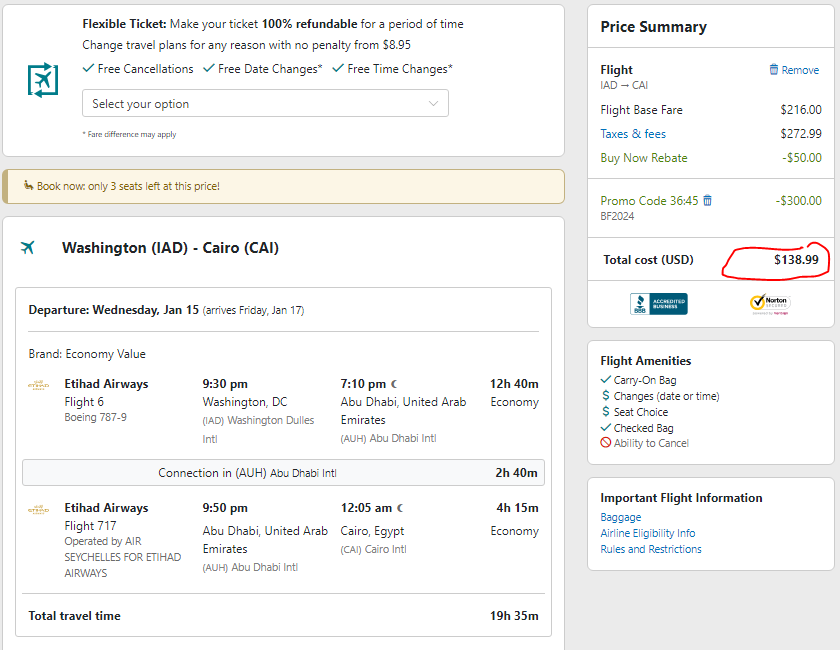Screen dimensions: 840x650
Task: Open the Baggage information link
Action: 620,517
